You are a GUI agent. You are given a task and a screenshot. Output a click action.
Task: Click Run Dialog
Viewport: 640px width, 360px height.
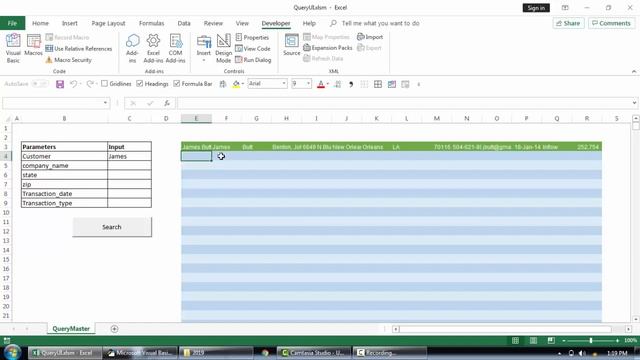click(x=253, y=60)
